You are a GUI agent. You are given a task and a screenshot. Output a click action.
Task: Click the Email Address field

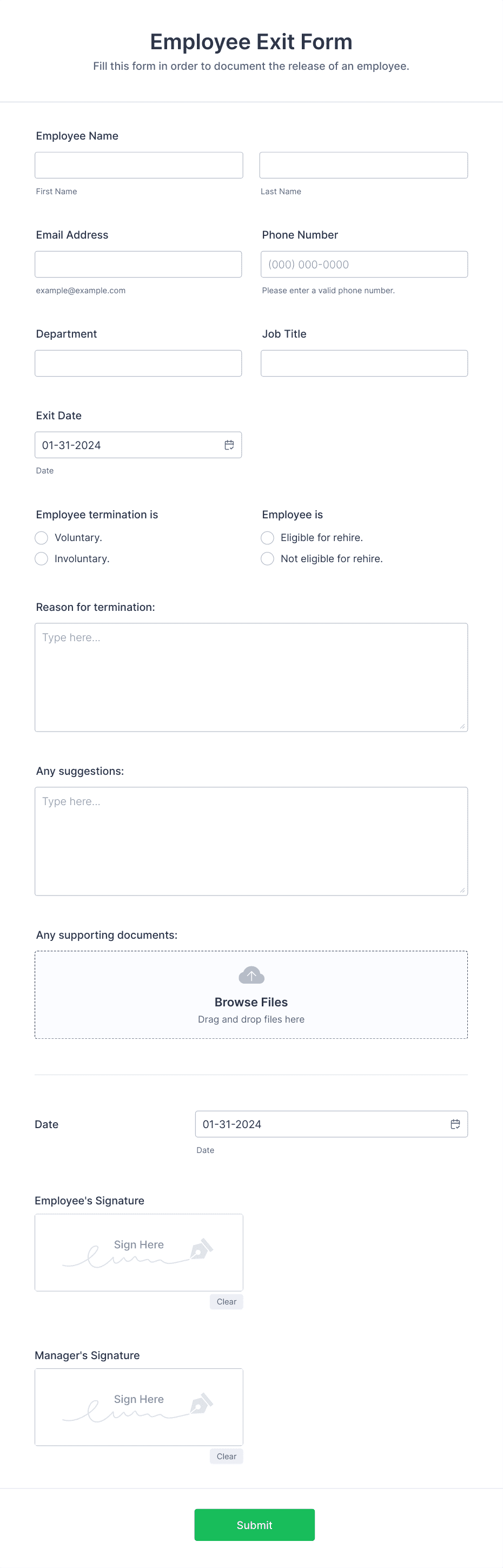(138, 264)
